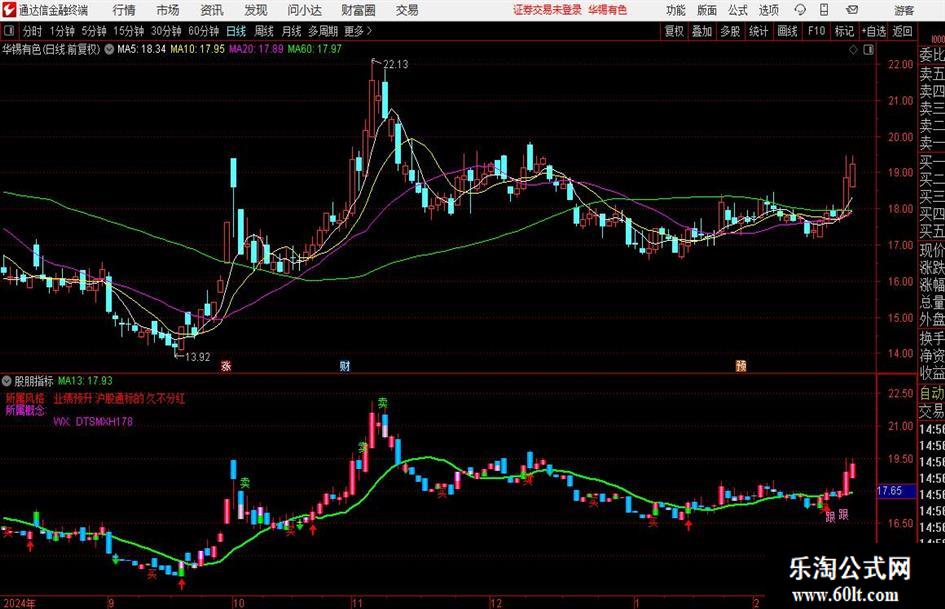945x609 pixels.
Task: Click the 涨 event marker
Action: [x=226, y=365]
